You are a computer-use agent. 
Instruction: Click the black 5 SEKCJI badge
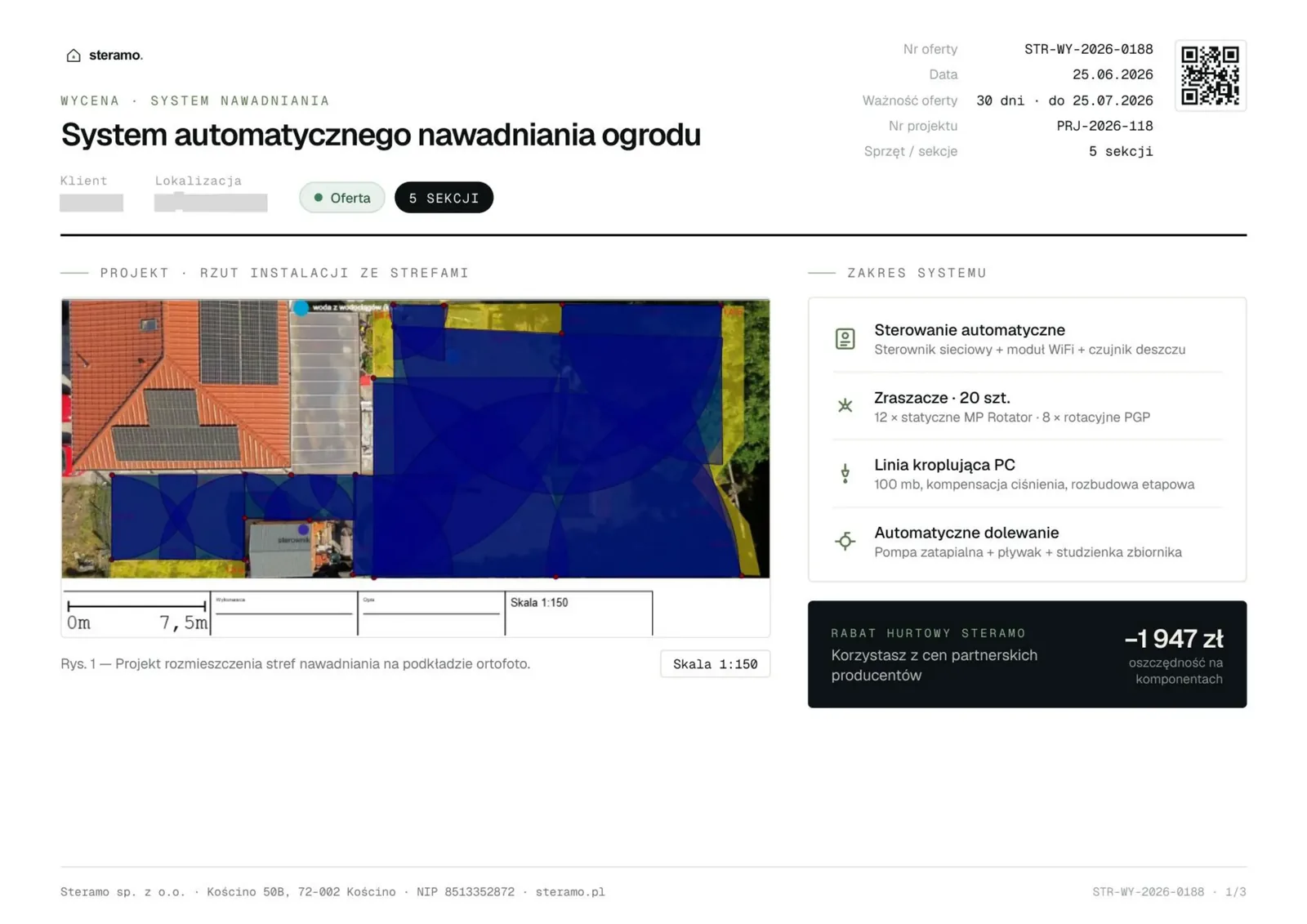[x=444, y=198]
